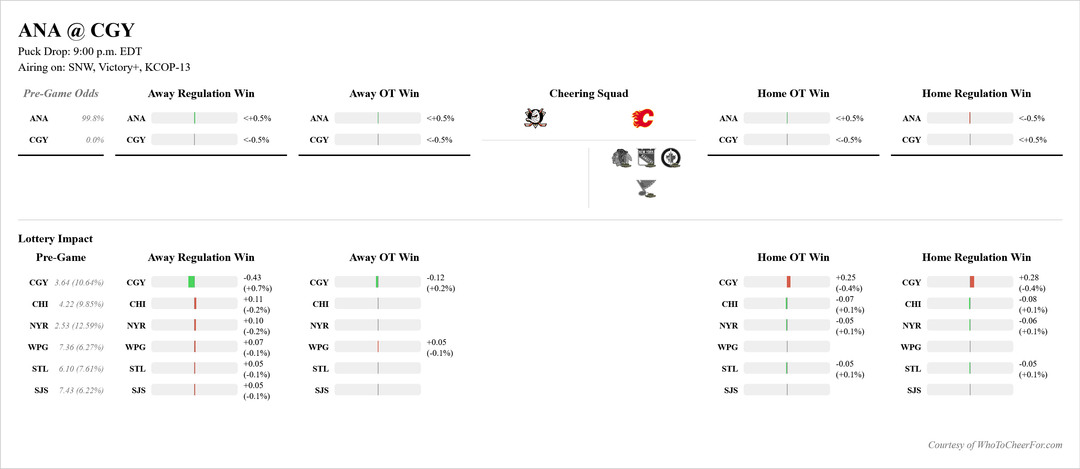Click the Airing on broadcasters line
Screen dimensions: 1080x469
[x=104, y=67]
